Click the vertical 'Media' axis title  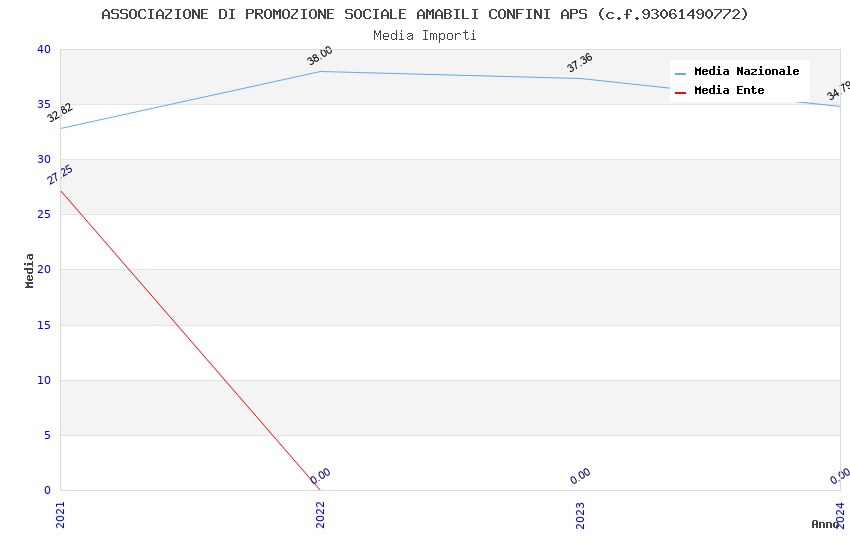click(x=29, y=270)
